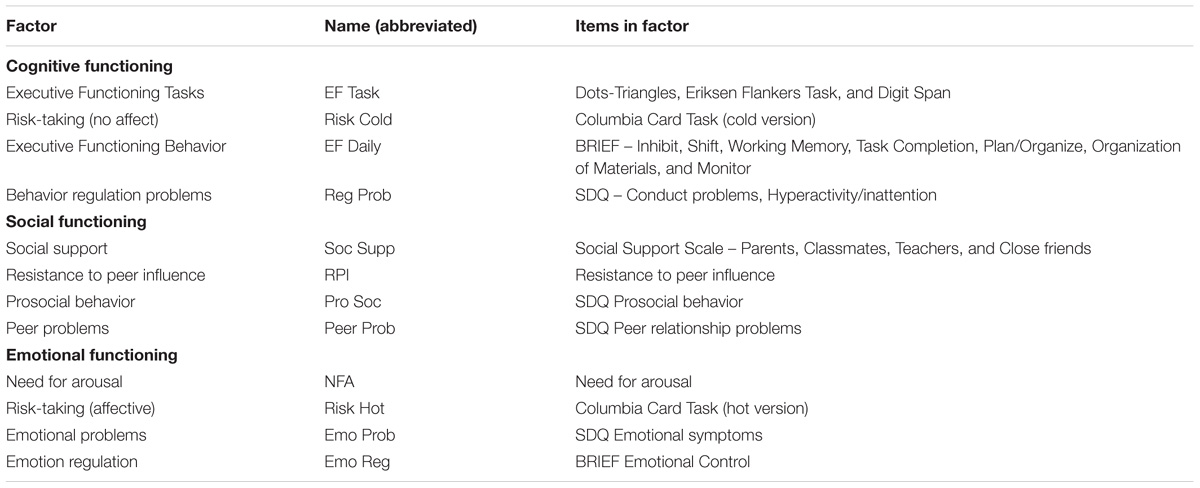This screenshot has width=1200, height=488.
Task: Click the 'NFA' abbreviation cell
Action: [340, 382]
